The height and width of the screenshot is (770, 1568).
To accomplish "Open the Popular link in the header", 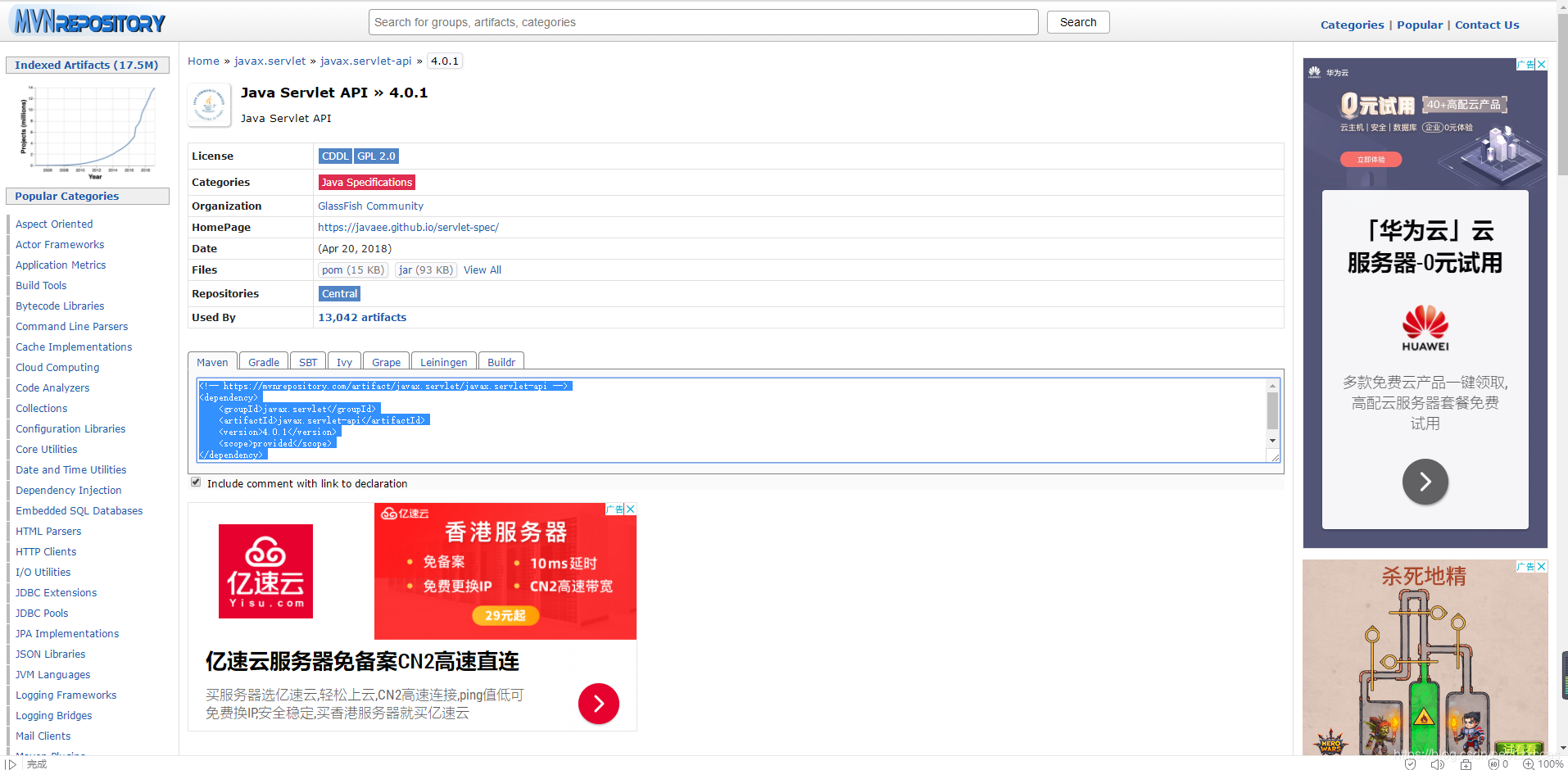I will pos(1420,25).
